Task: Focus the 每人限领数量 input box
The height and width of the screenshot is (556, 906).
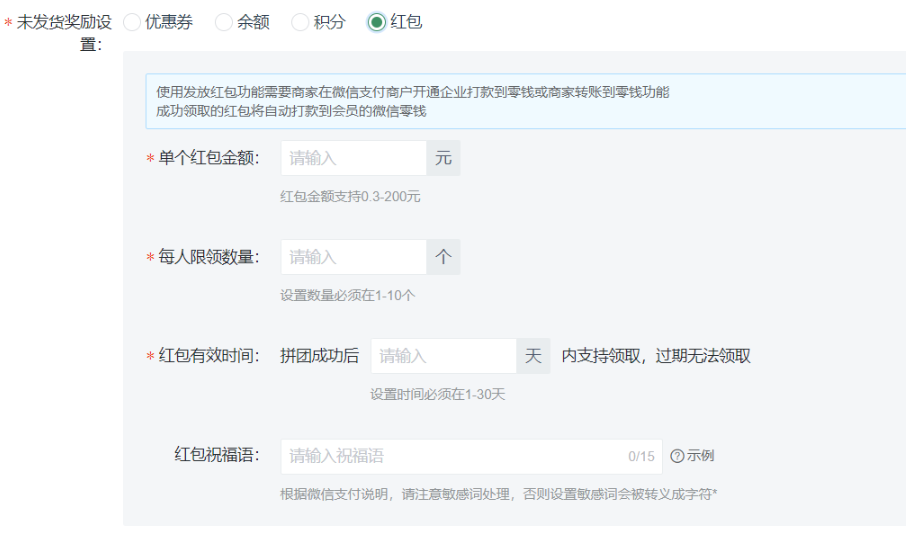Action: 354,257
